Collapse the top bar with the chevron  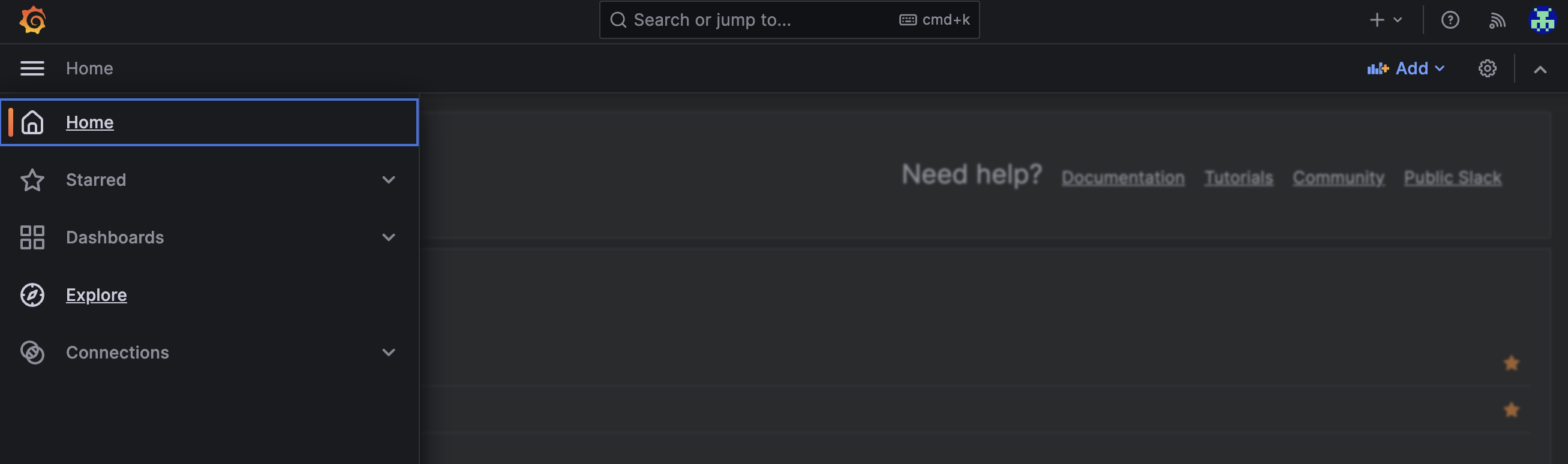[x=1540, y=70]
